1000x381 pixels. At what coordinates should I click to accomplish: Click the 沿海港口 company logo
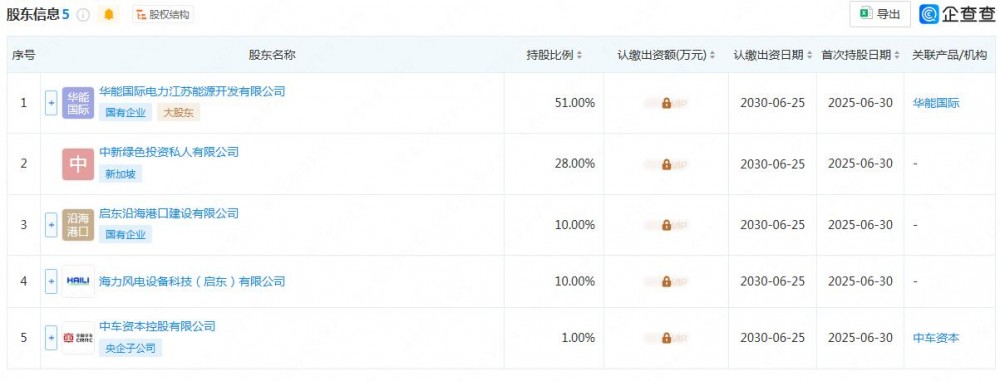(78, 225)
